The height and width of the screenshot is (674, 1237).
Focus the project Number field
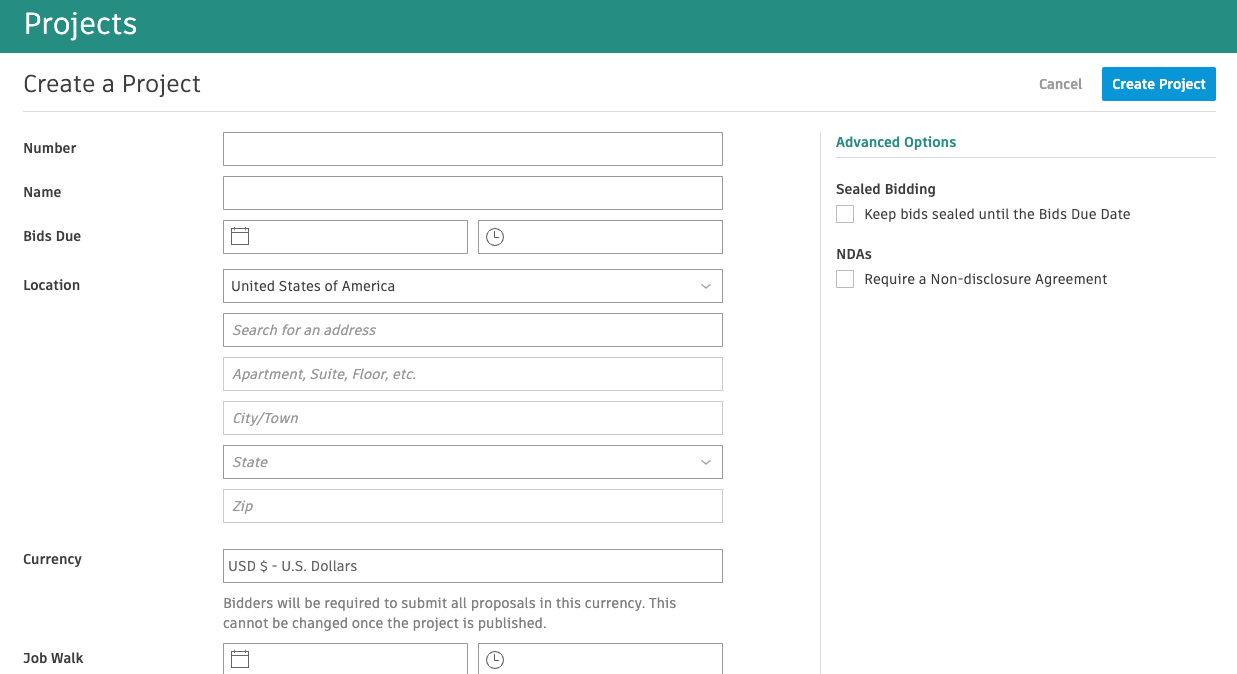(472, 149)
